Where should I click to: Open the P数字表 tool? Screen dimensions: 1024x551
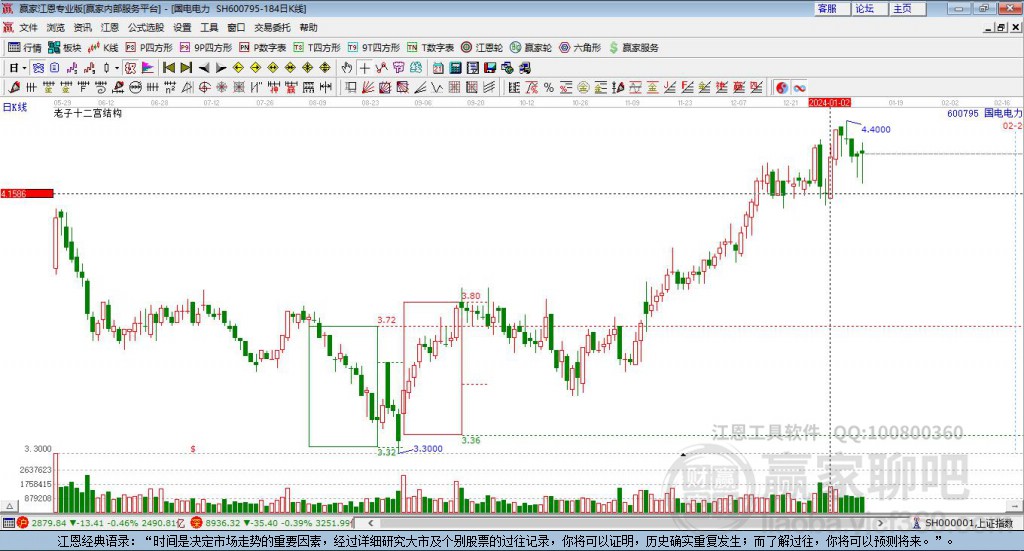point(263,48)
